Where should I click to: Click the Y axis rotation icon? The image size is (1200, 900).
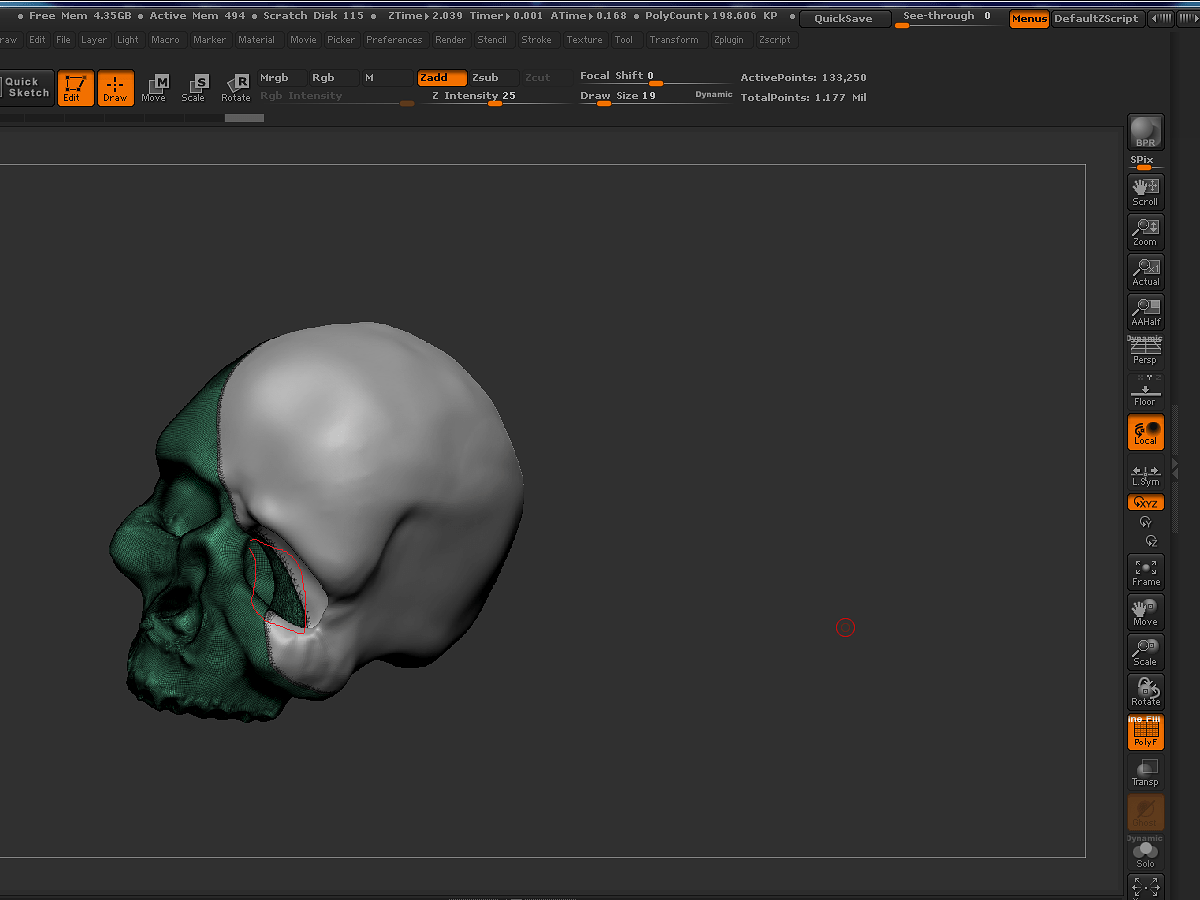[x=1146, y=522]
